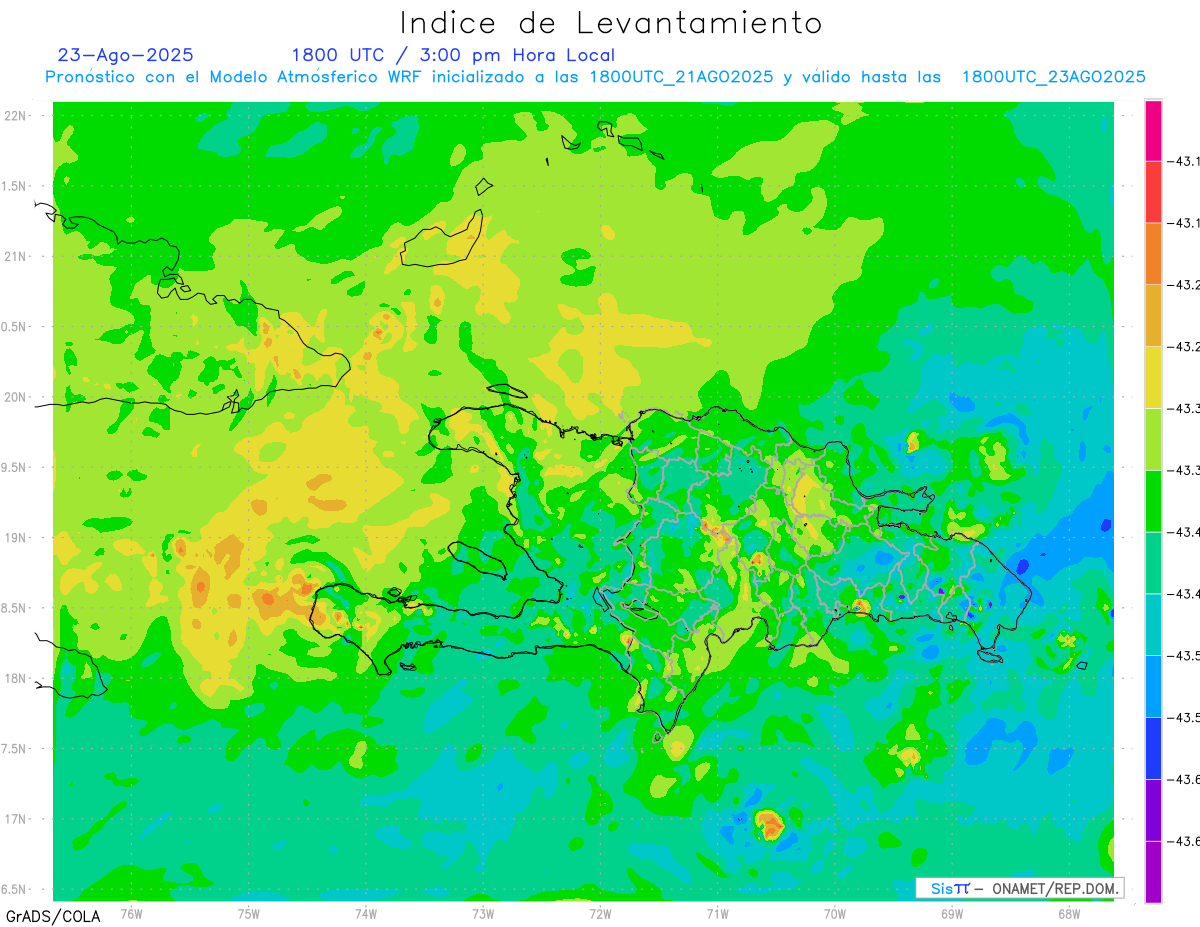Viewport: 1200px width, 927px height.
Task: Pick the hot pink swatch in the color bar
Action: pos(1153,130)
